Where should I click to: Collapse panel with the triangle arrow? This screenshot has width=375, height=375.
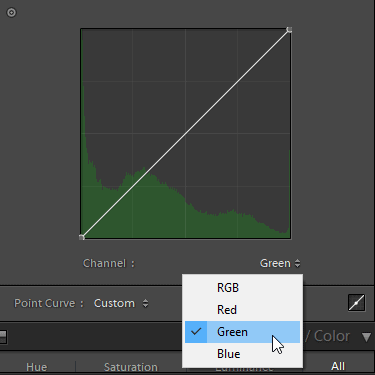pyautogui.click(x=366, y=337)
